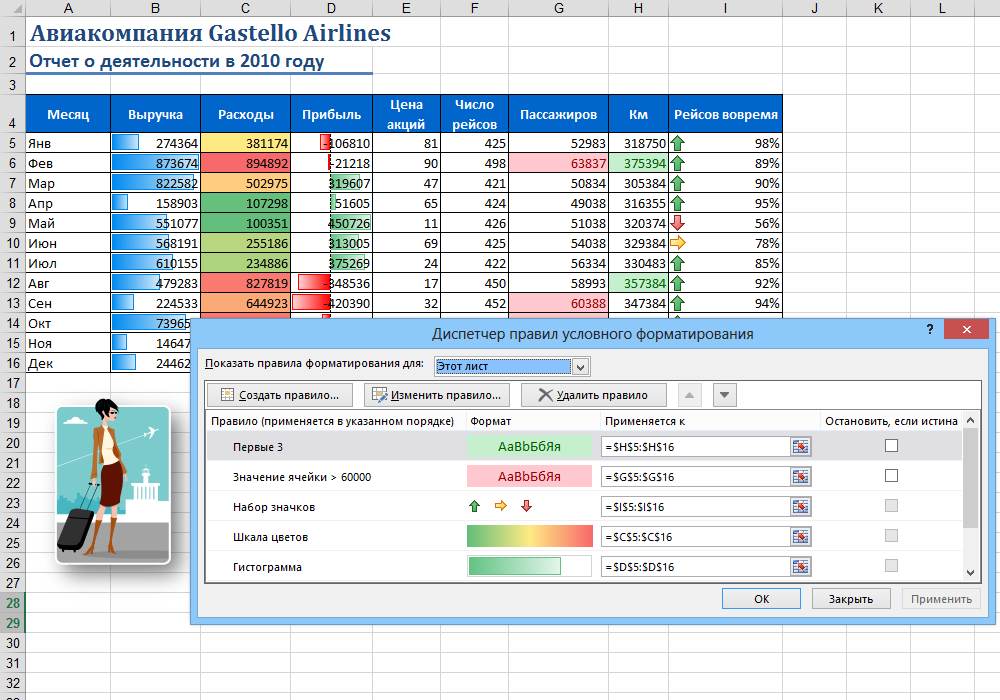1000x700 pixels.
Task: Click the color scale gradient format preview
Action: pos(529,536)
